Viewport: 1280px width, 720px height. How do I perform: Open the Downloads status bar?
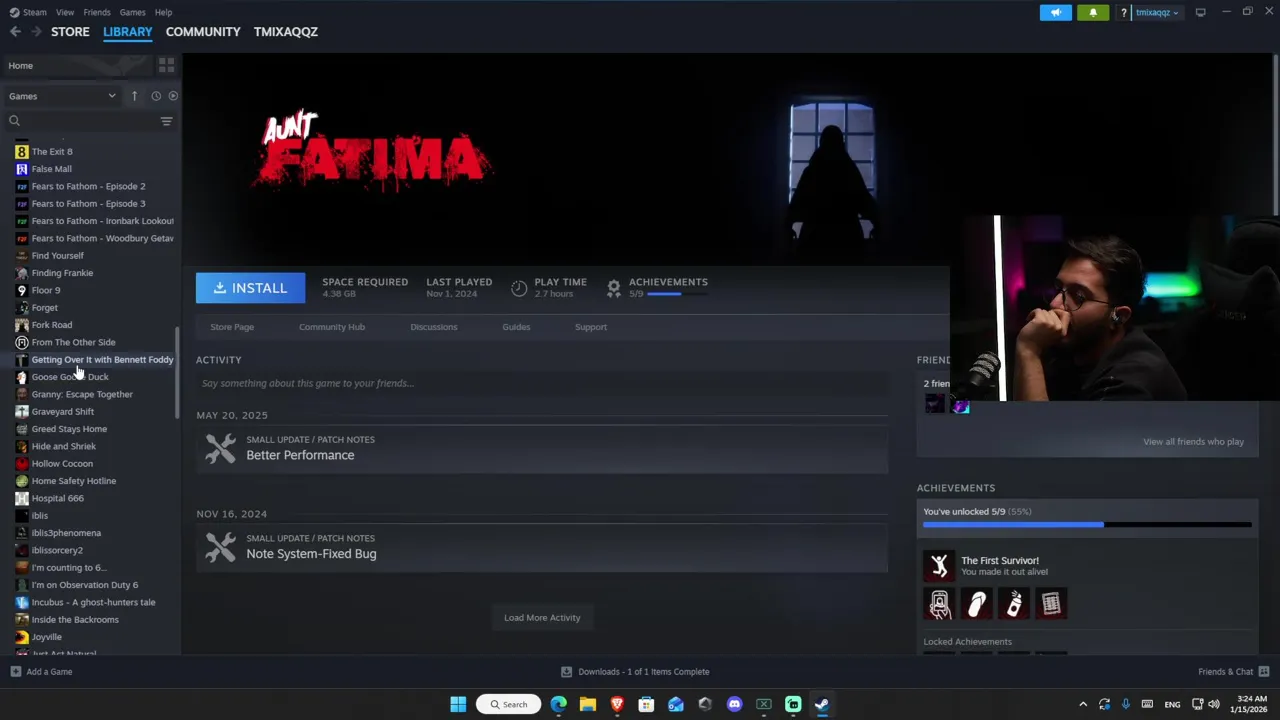pos(635,672)
